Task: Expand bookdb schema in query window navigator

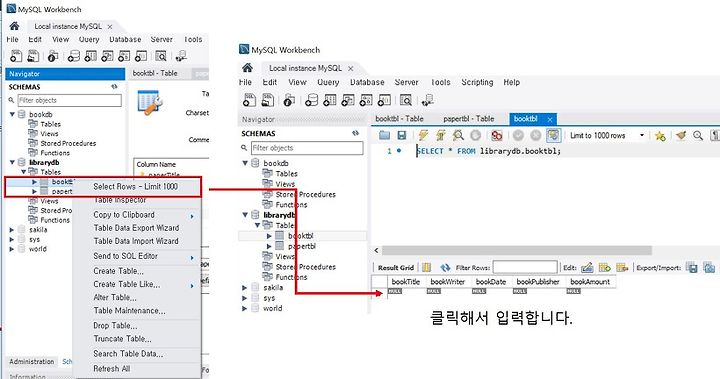Action: pyautogui.click(x=245, y=163)
